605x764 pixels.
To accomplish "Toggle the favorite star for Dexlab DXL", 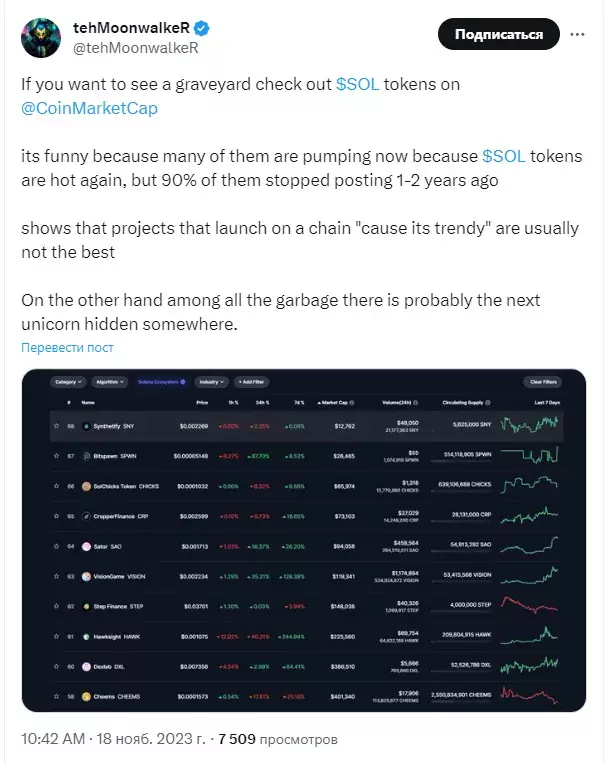I will pos(57,667).
